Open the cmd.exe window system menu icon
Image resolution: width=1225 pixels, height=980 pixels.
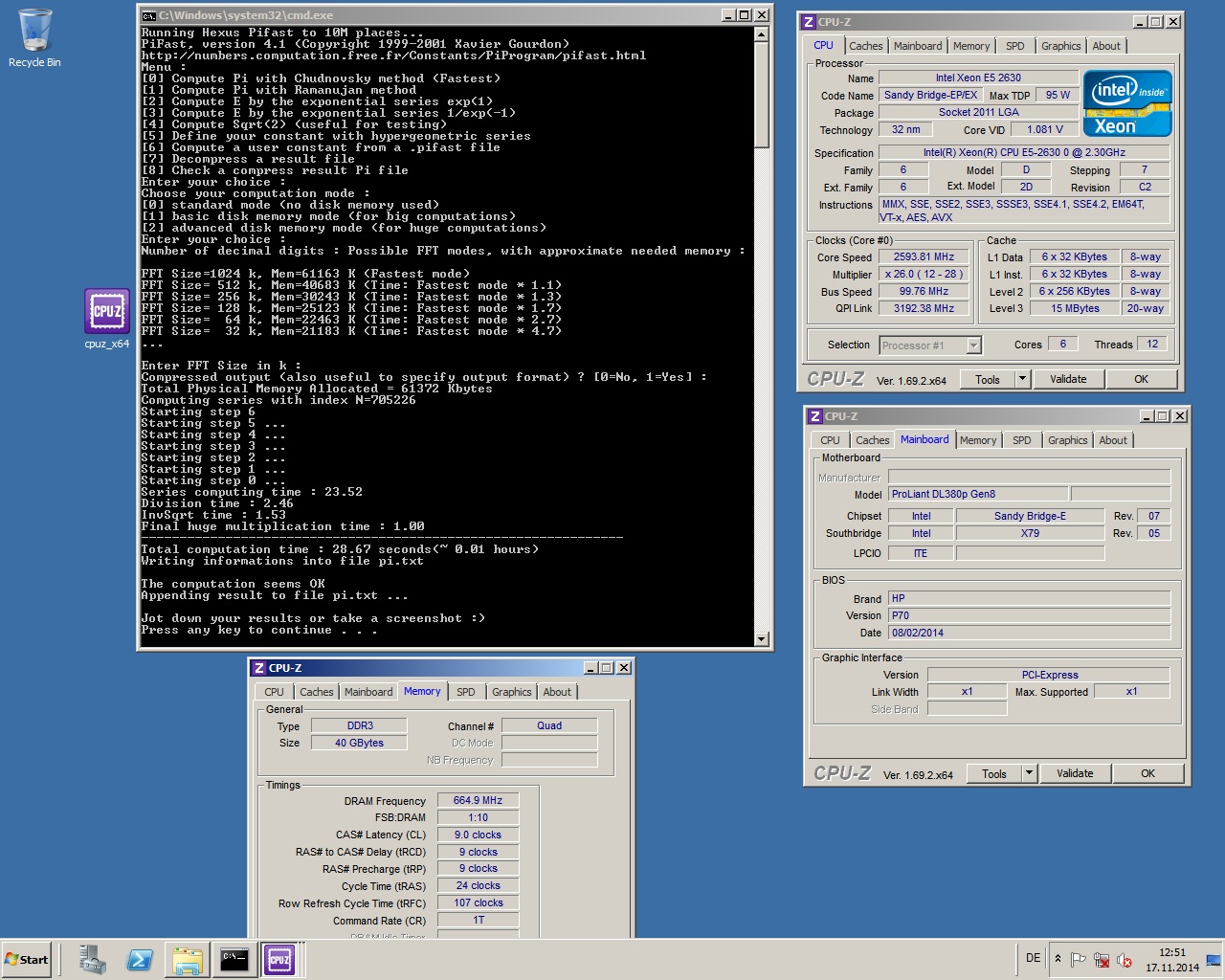pos(148,15)
